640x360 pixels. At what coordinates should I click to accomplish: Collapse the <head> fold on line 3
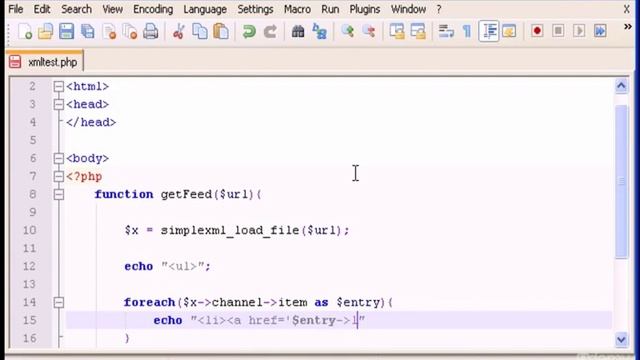pyautogui.click(x=59, y=104)
